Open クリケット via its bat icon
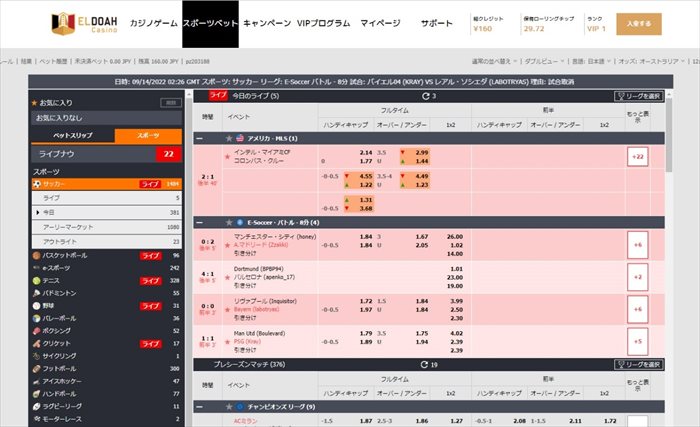The image size is (700, 427). 37,343
